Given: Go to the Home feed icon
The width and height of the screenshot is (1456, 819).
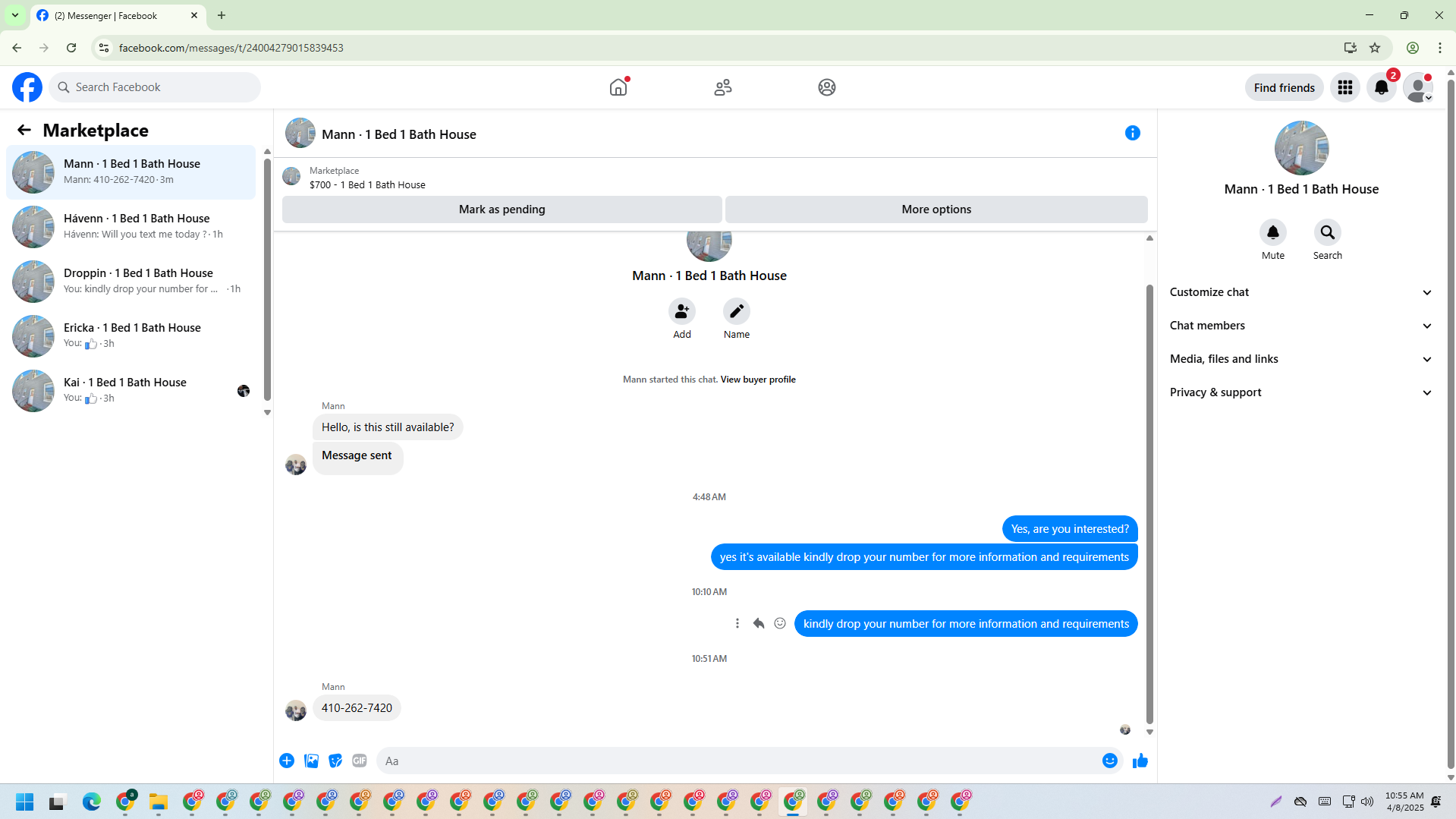Looking at the screenshot, I should (x=618, y=87).
